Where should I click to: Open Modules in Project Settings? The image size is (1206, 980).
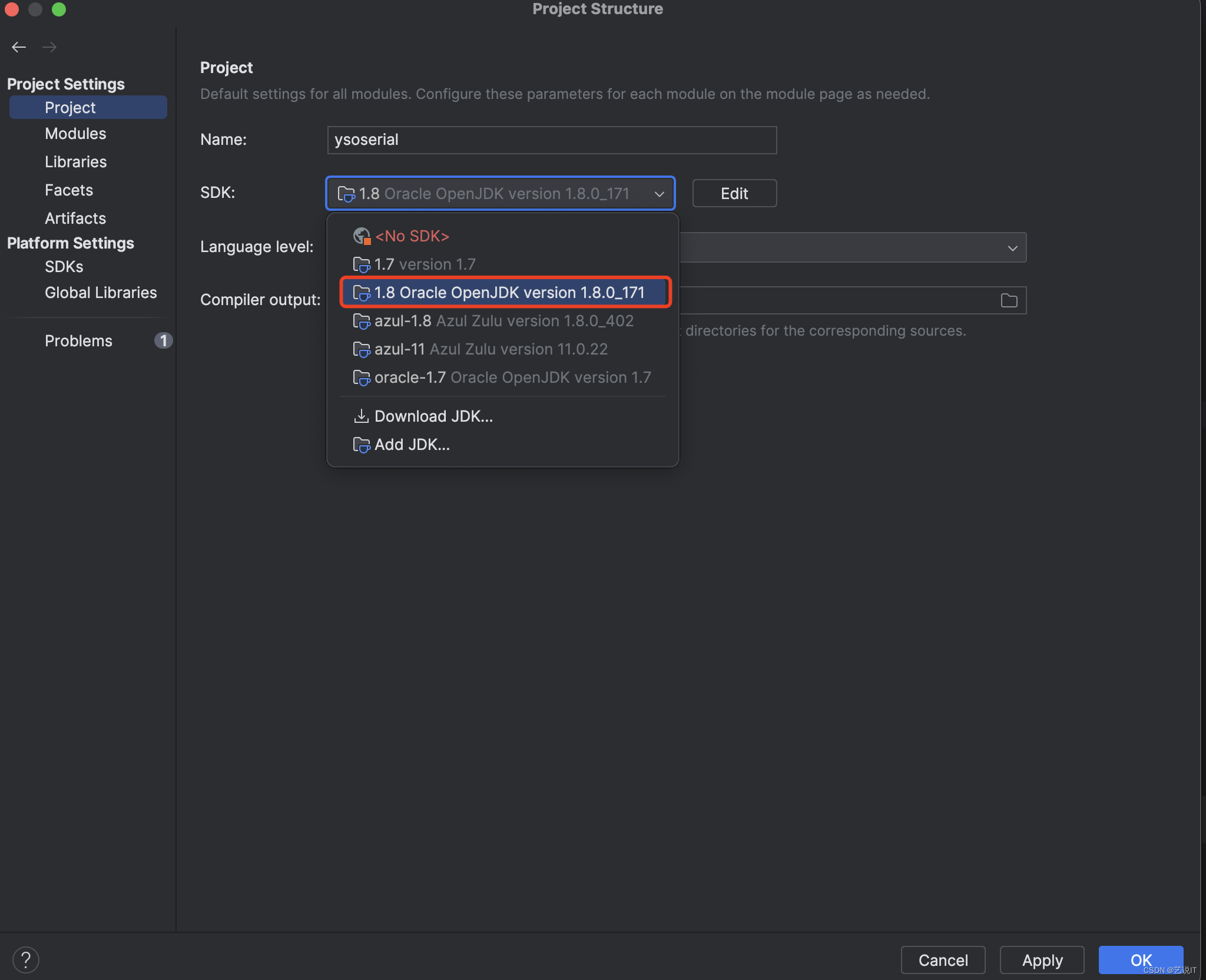click(75, 134)
